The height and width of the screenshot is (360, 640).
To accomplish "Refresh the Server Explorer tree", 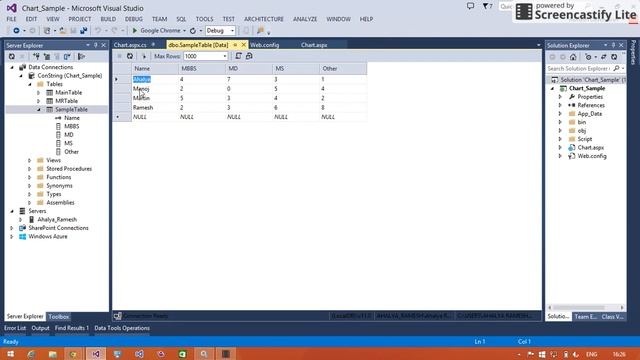I will pos(11,57).
